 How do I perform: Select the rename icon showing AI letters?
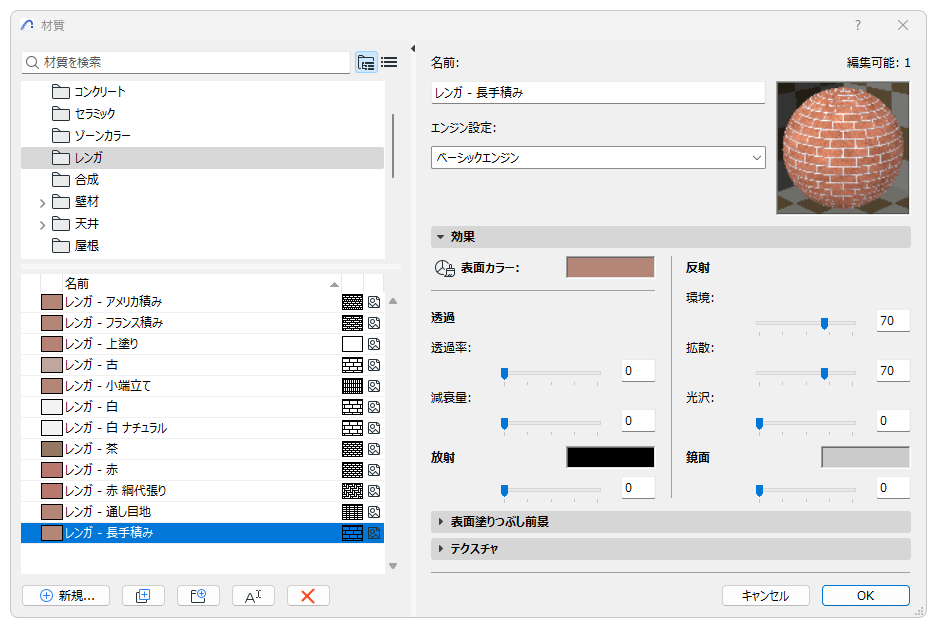point(253,595)
